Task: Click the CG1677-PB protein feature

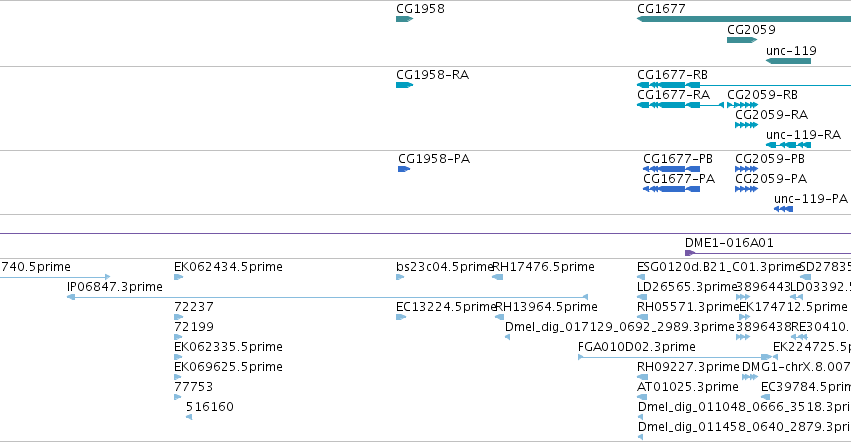Action: 671,169
